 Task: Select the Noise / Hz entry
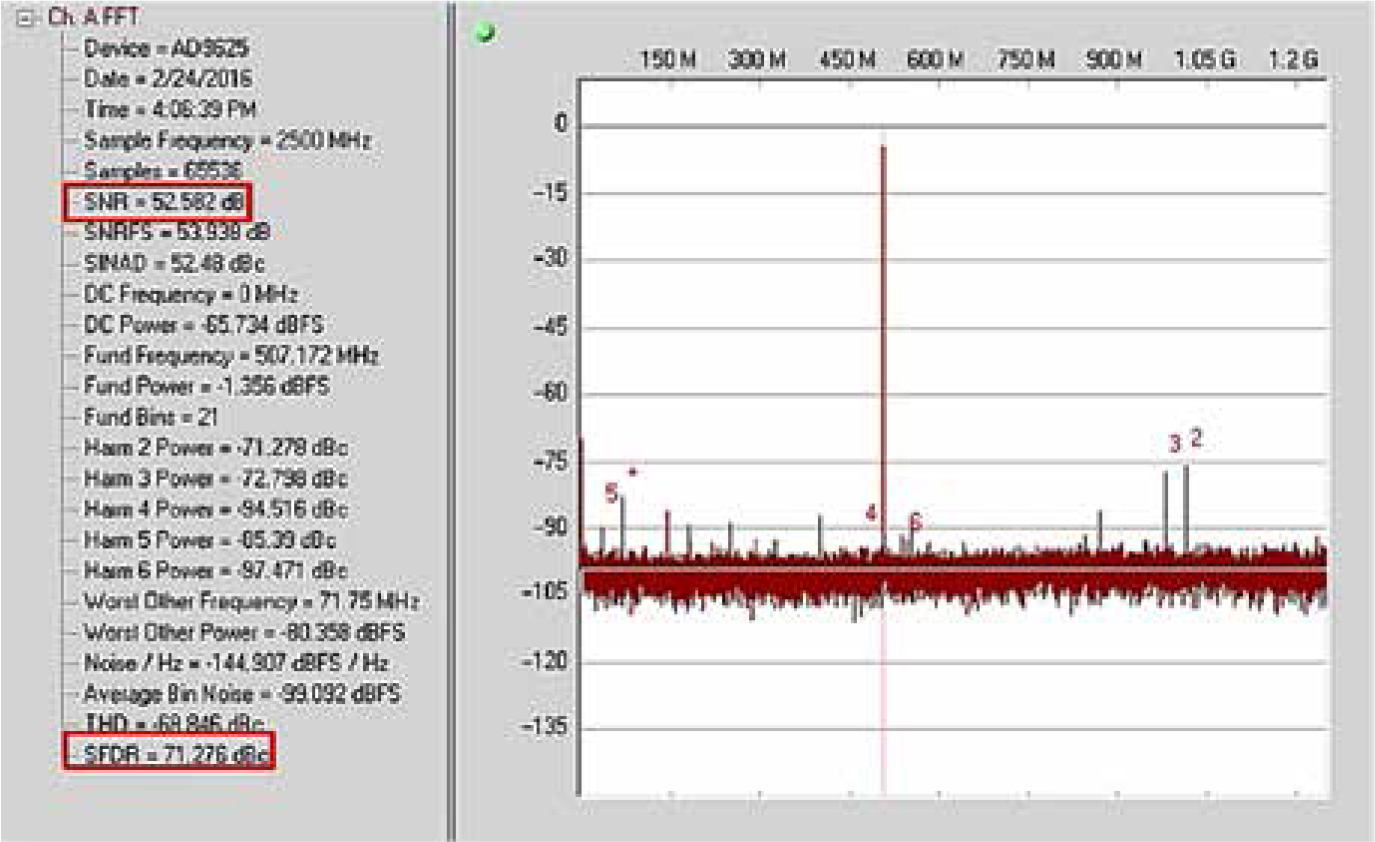tap(236, 662)
